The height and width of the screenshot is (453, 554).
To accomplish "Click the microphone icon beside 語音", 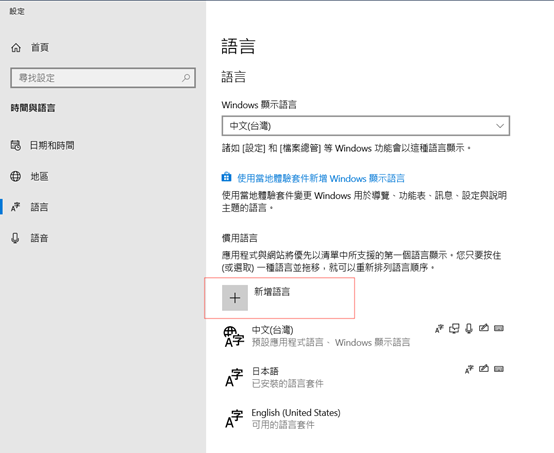I will [15, 238].
